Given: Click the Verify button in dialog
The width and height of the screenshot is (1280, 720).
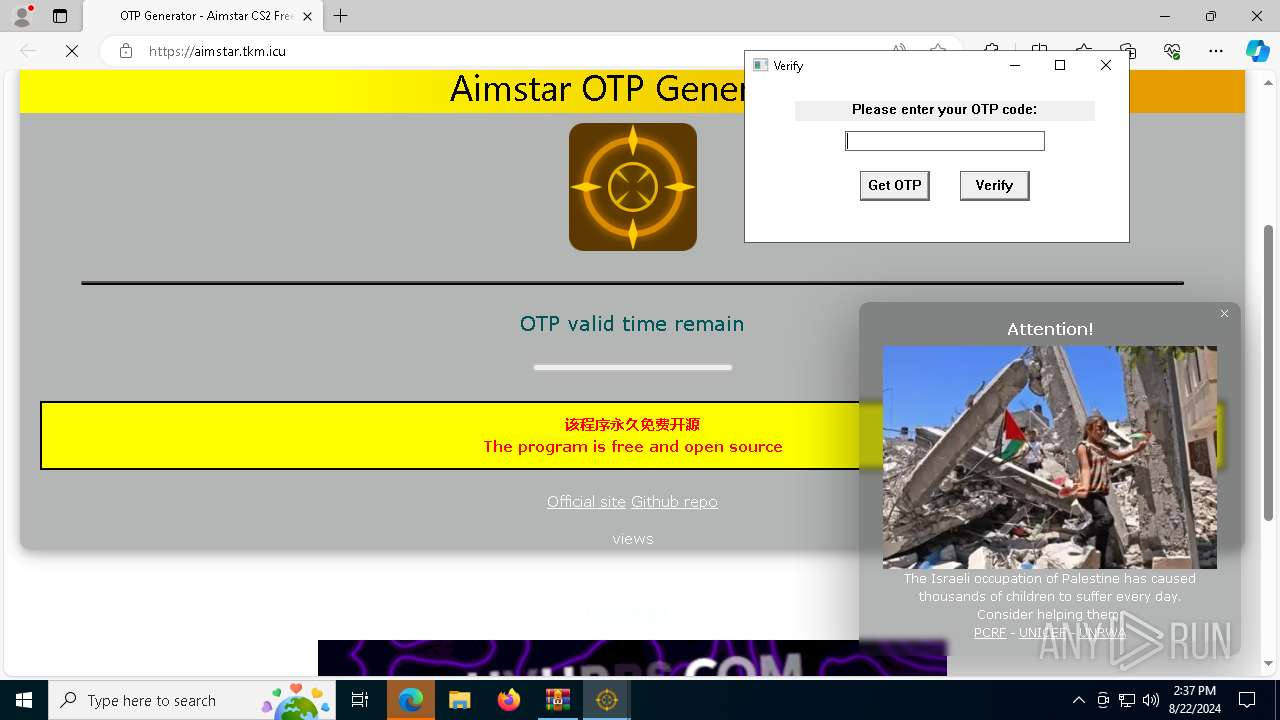Looking at the screenshot, I should [994, 185].
